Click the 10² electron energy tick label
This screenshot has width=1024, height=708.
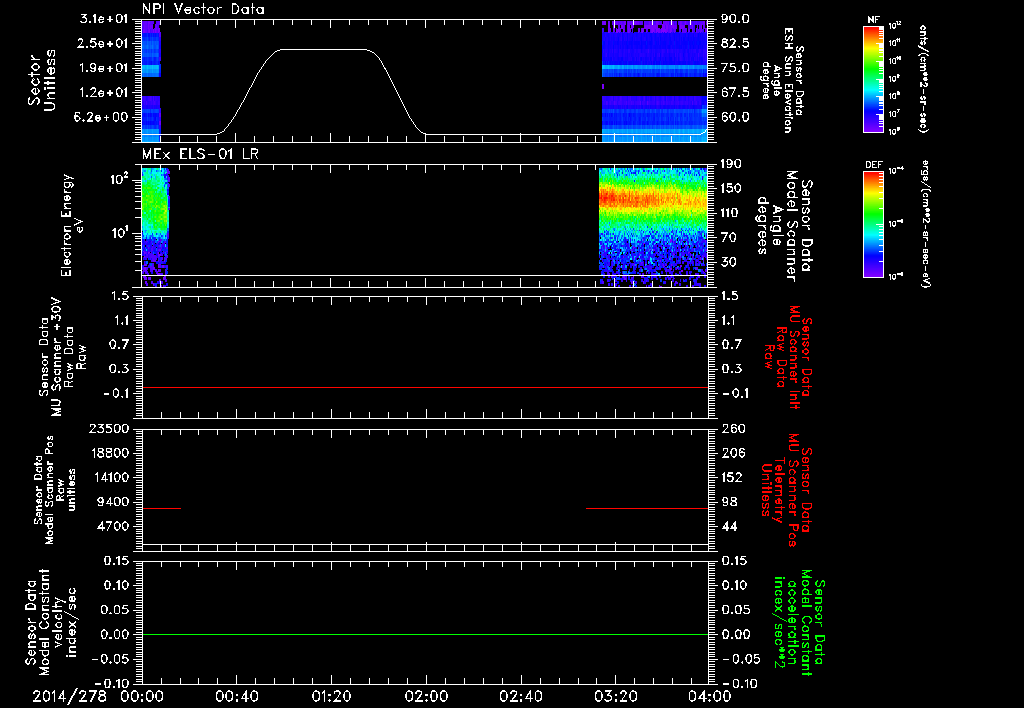[120, 179]
